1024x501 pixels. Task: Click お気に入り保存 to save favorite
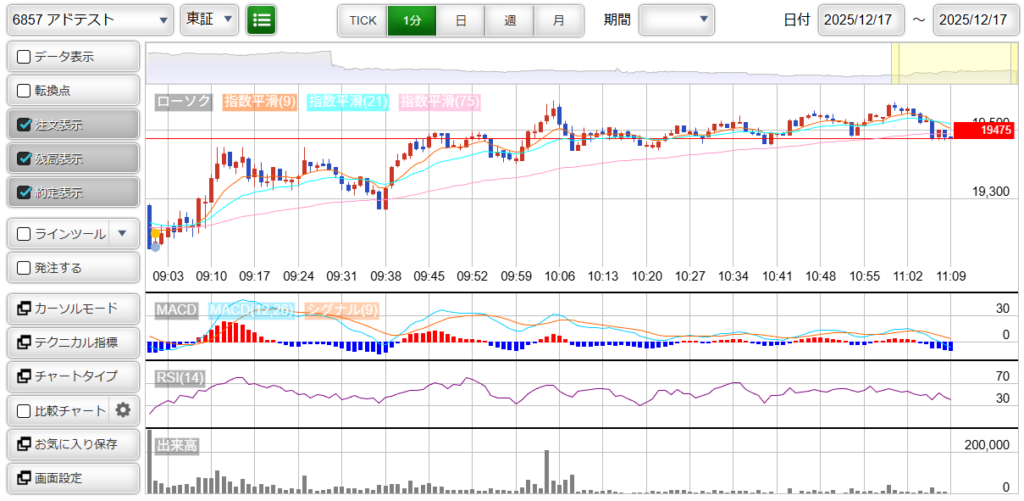tap(72, 444)
